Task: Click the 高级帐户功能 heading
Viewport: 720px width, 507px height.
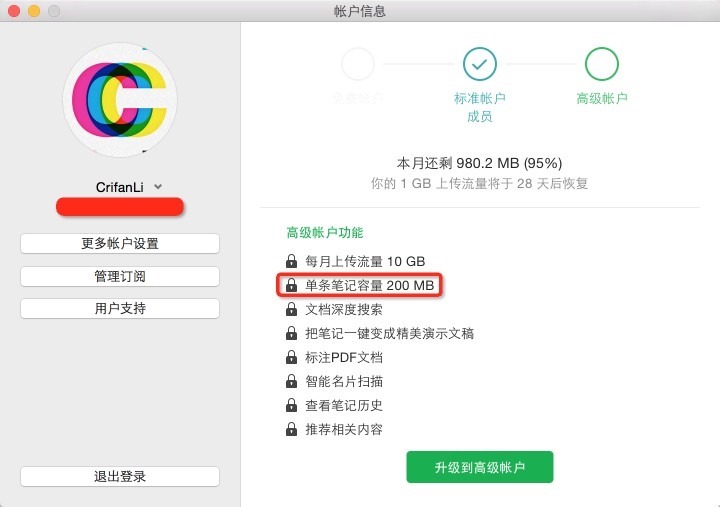Action: 325,233
